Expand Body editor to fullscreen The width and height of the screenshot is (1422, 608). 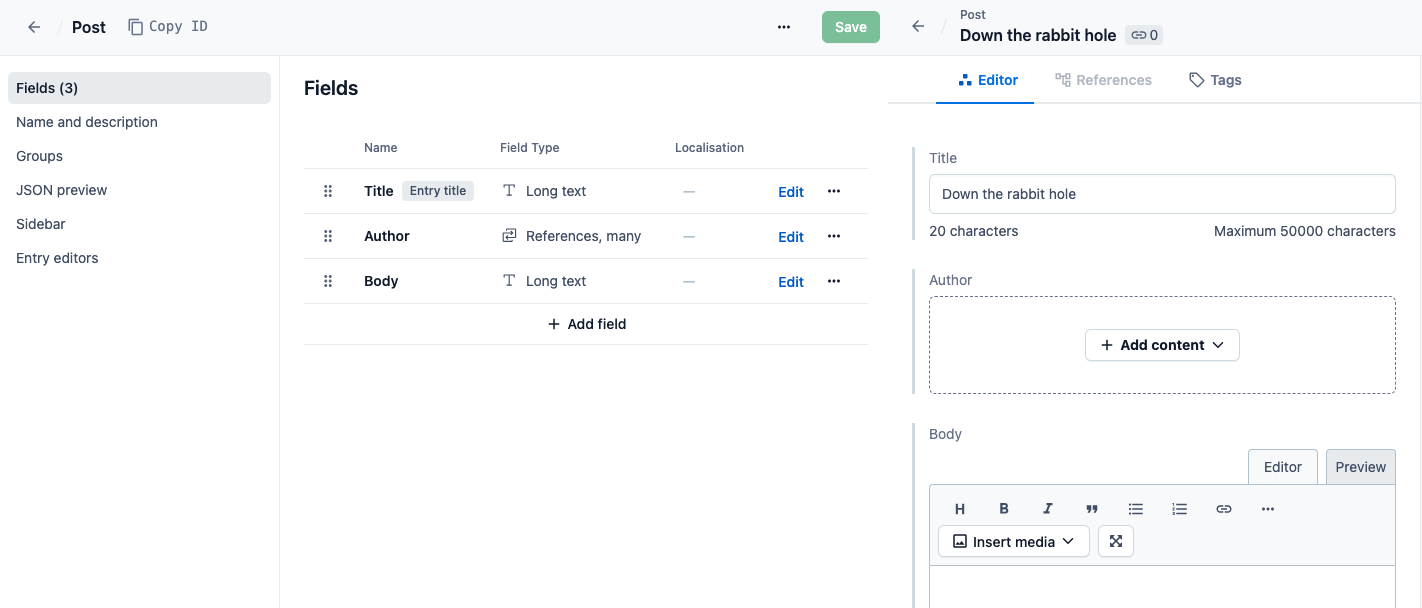[1116, 541]
